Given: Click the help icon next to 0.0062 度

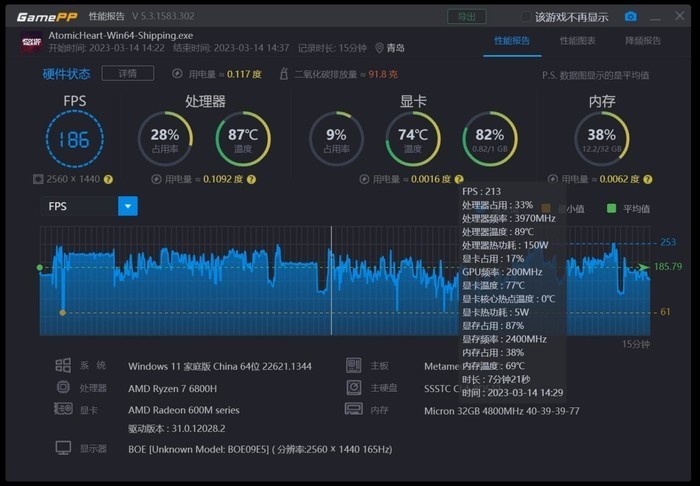Looking at the screenshot, I should pos(648,179).
